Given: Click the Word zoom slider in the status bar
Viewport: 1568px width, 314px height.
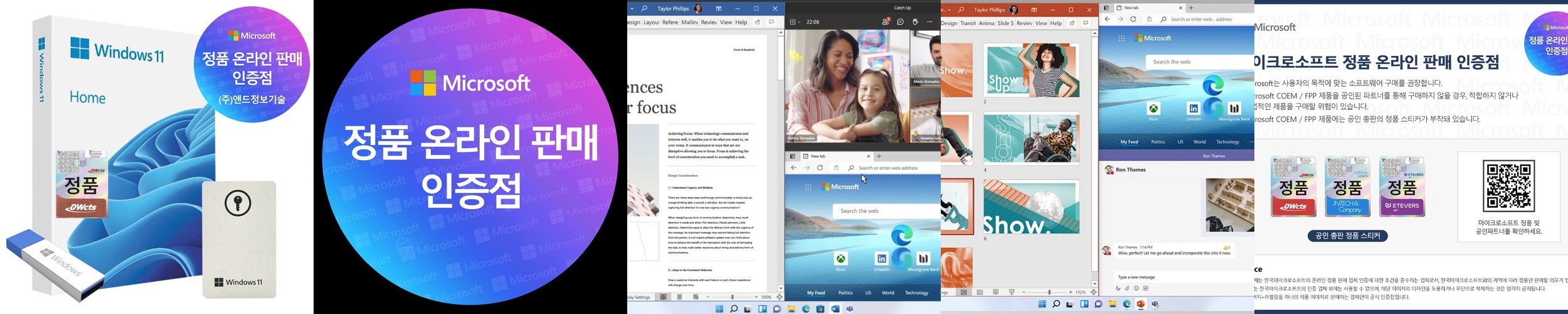Looking at the screenshot, I should tap(732, 297).
